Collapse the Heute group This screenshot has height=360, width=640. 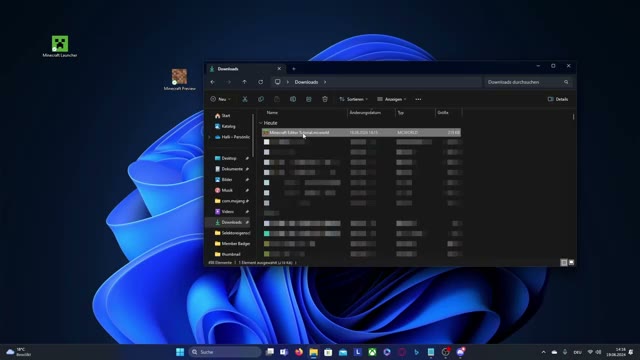click(261, 123)
